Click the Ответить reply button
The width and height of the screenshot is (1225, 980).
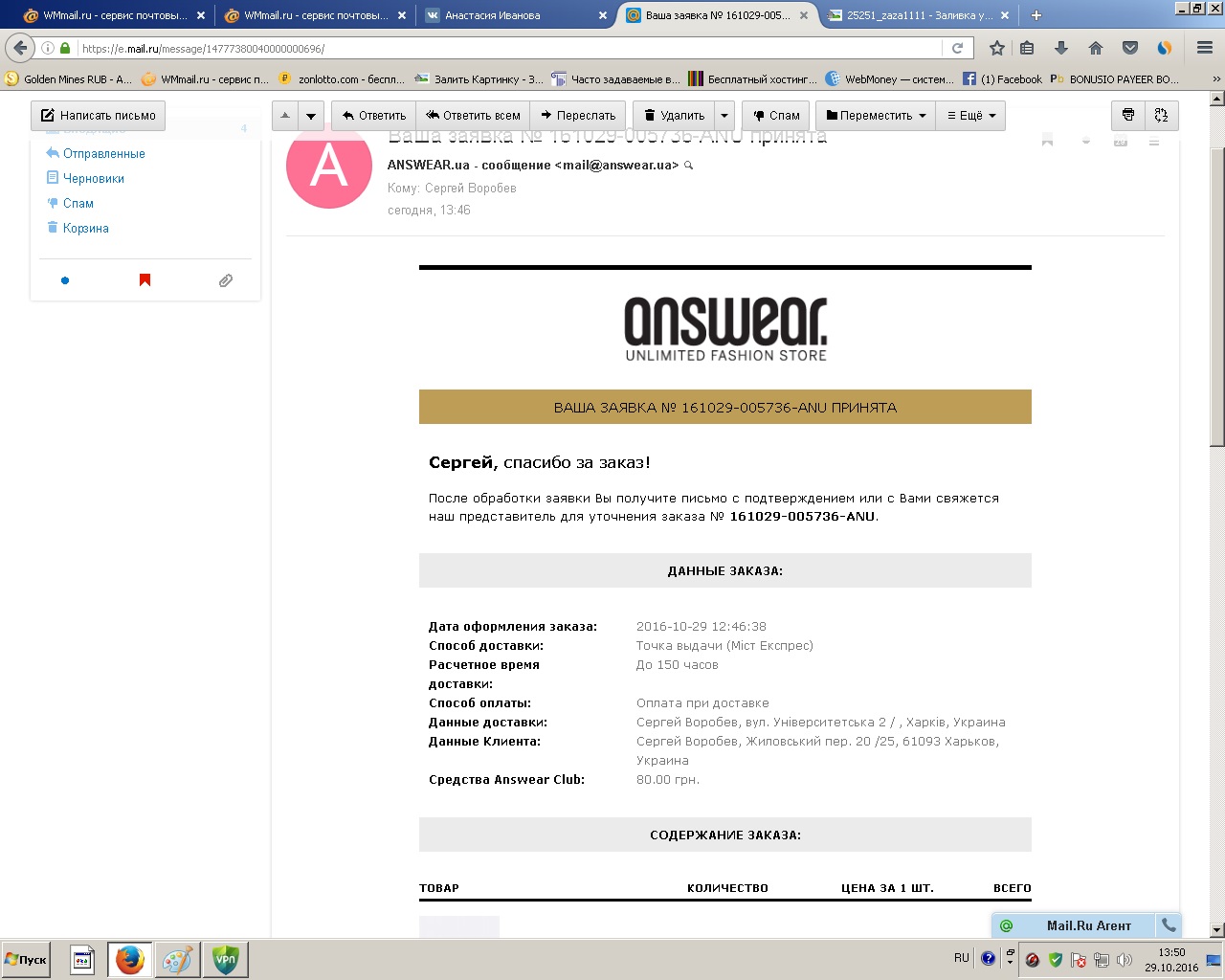pos(374,116)
